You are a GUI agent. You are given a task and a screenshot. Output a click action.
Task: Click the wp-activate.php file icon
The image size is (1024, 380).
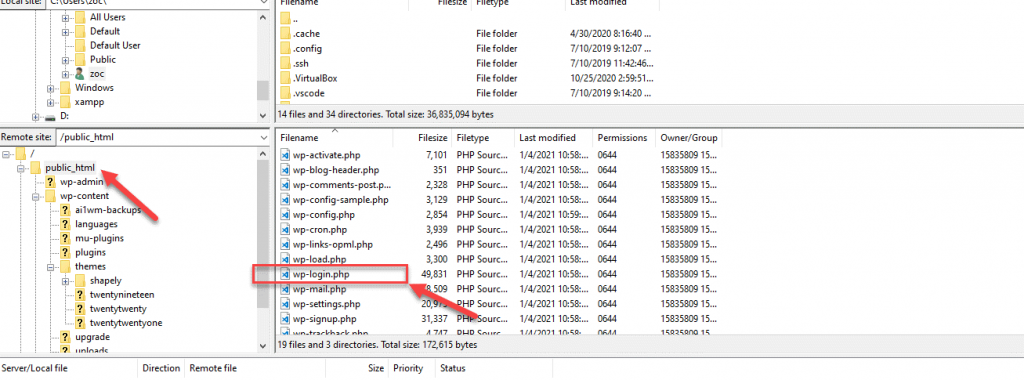tap(285, 155)
